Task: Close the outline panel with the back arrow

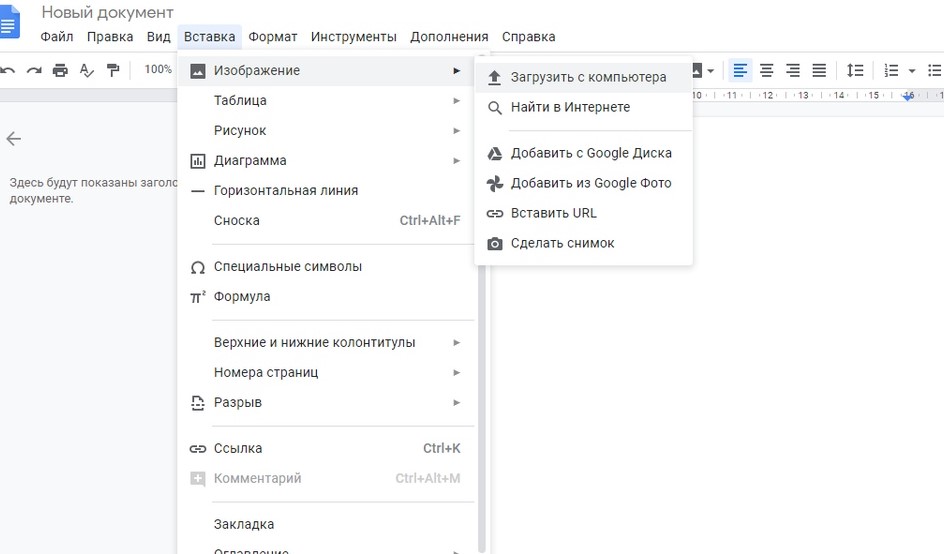Action: [x=14, y=139]
